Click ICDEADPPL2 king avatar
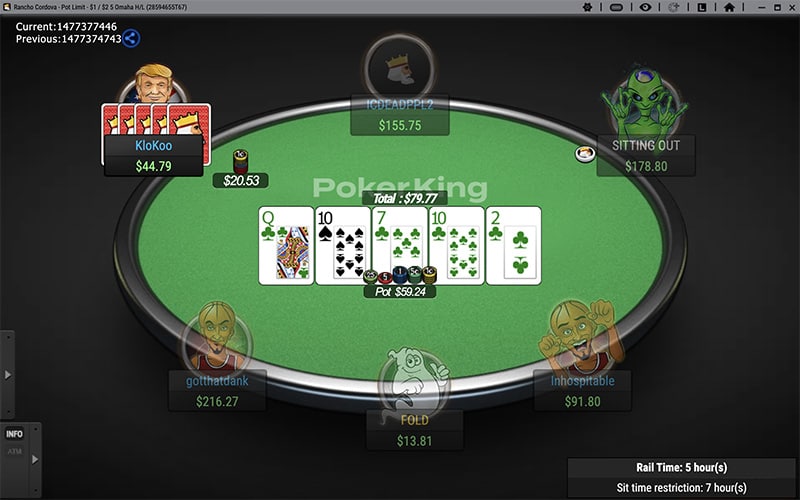The width and height of the screenshot is (800, 500). coord(400,67)
